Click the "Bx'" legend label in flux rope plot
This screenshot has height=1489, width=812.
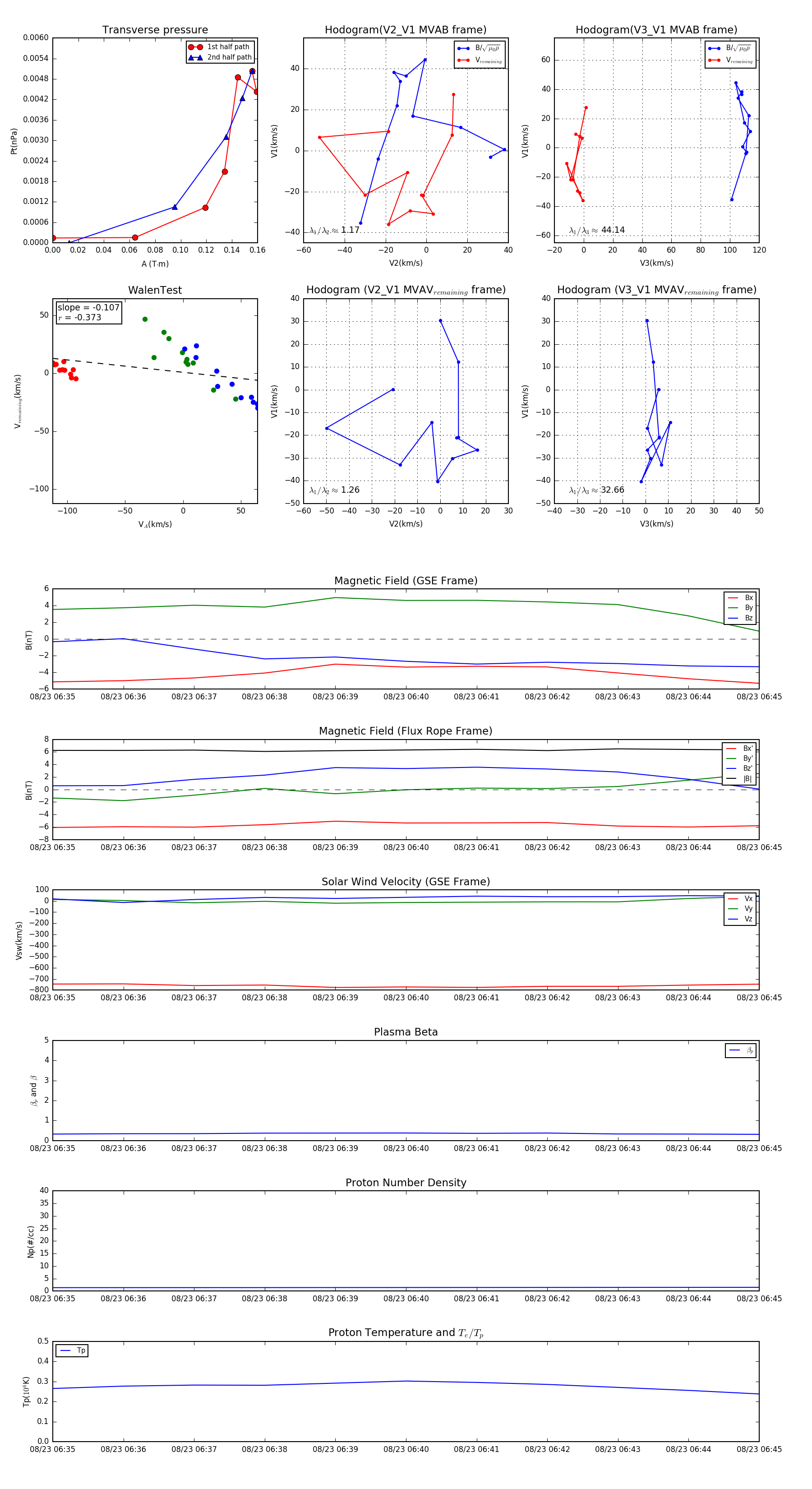[x=748, y=748]
